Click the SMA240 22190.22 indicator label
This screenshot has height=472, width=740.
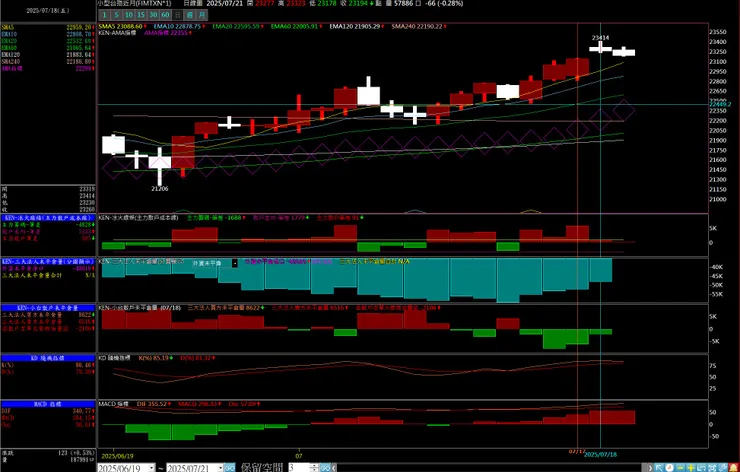pos(419,26)
